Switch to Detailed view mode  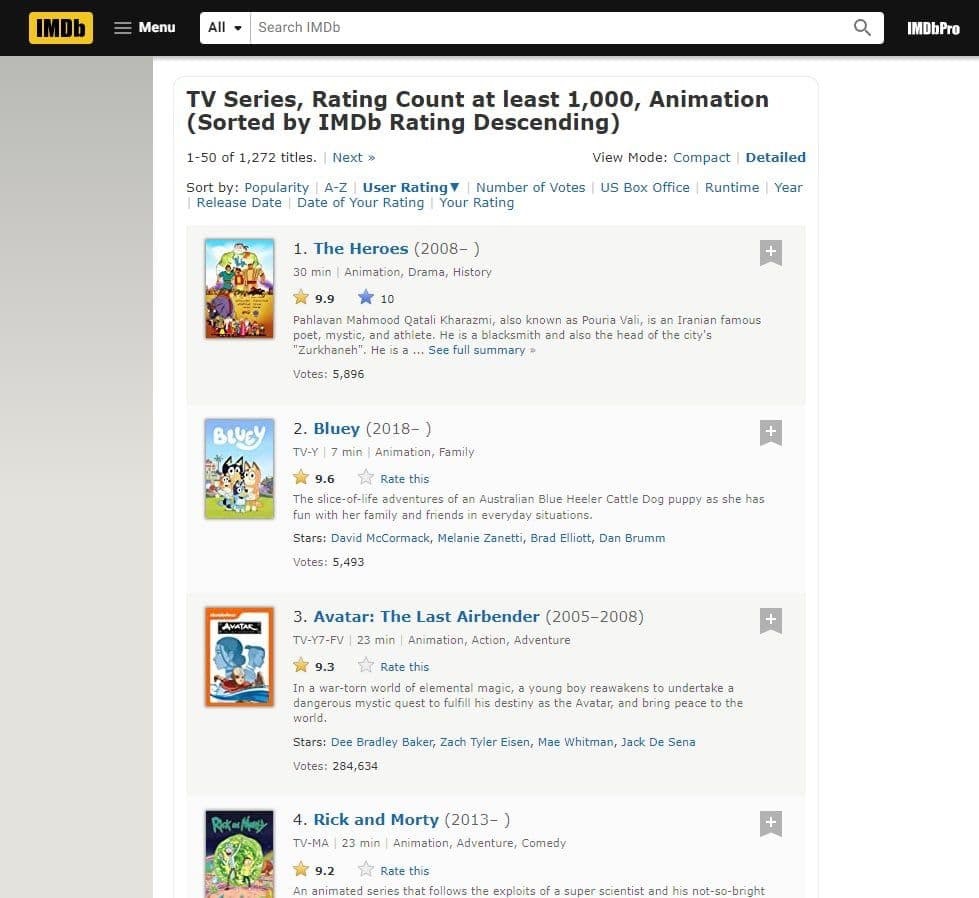pyautogui.click(x=775, y=157)
